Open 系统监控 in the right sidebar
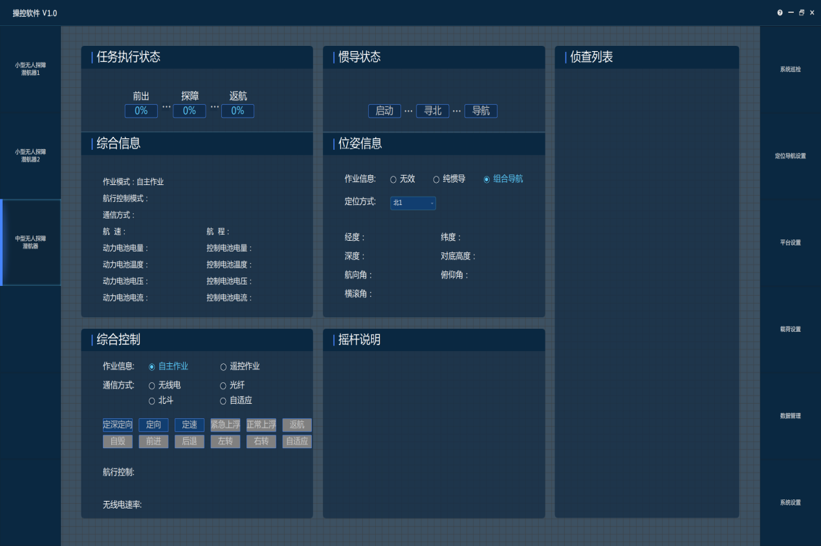The image size is (821, 546). [x=790, y=70]
